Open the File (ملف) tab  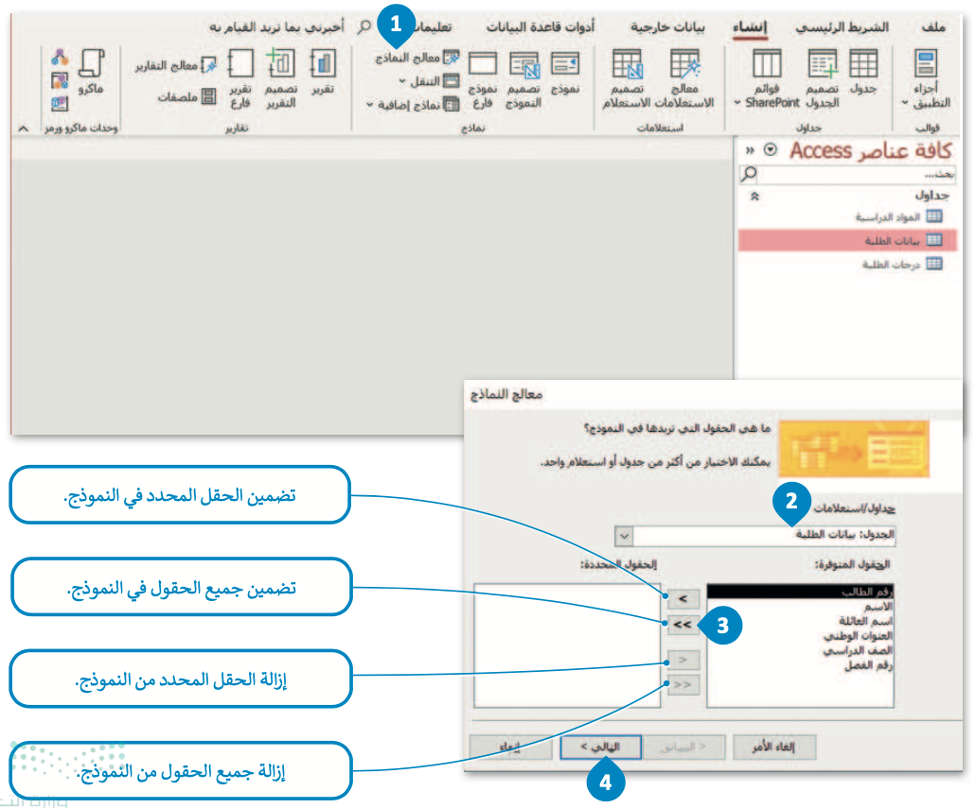(933, 27)
